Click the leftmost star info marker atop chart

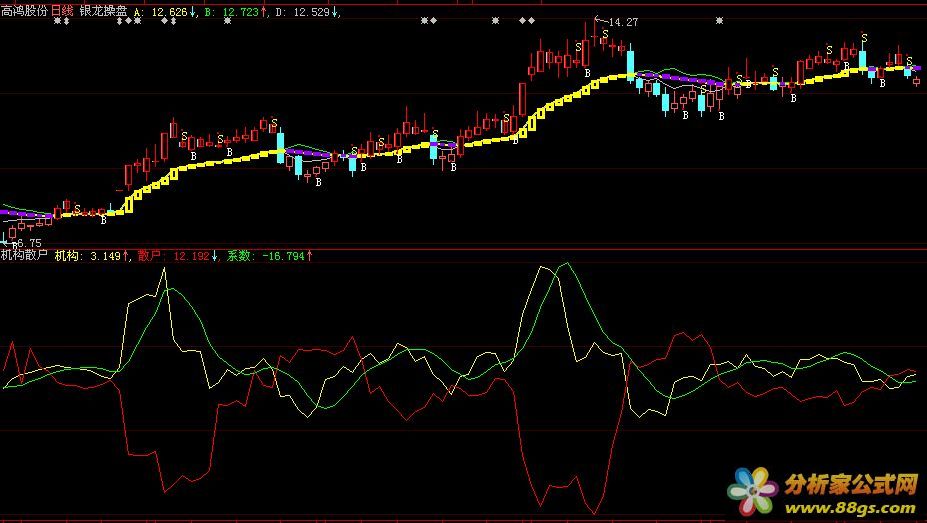pos(57,21)
